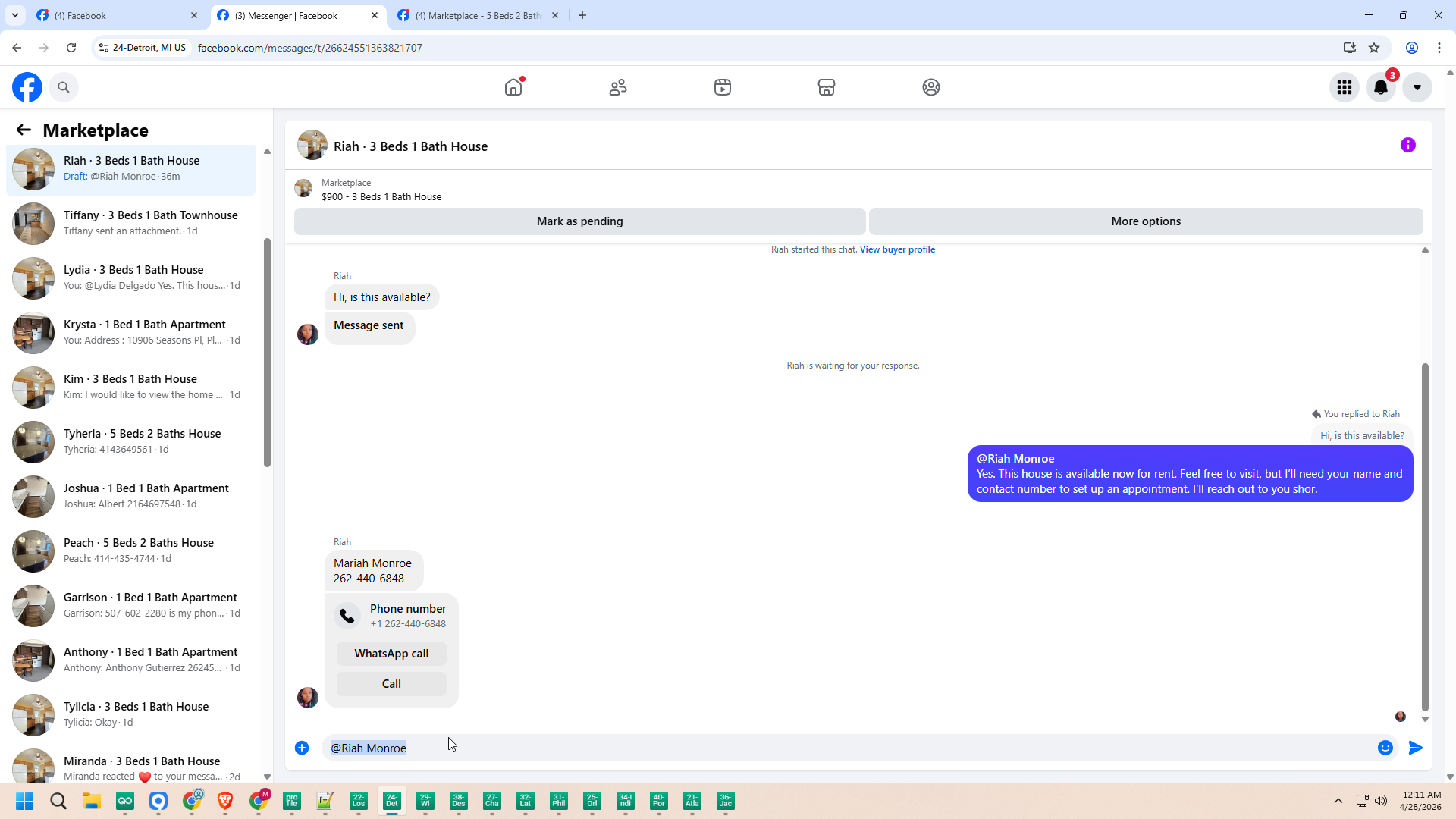Open Windows taskbar search
The image size is (1456, 819).
(x=58, y=801)
